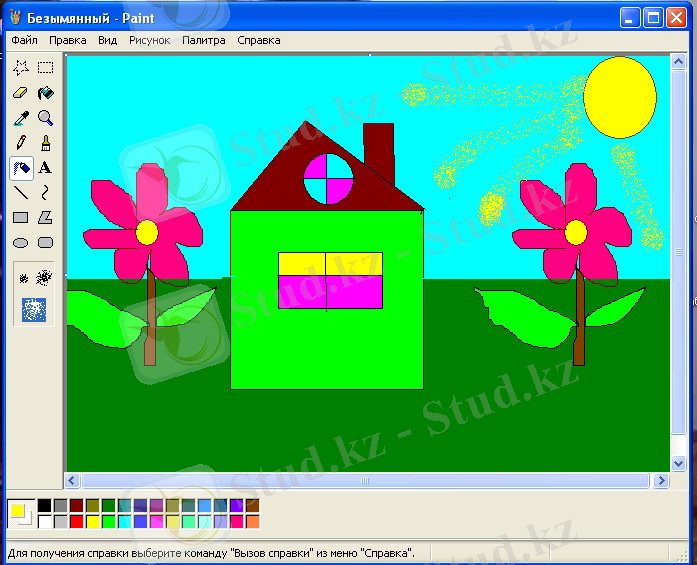Pick the red color swatch in palette
Screen dimensions: 697x565
77,521
